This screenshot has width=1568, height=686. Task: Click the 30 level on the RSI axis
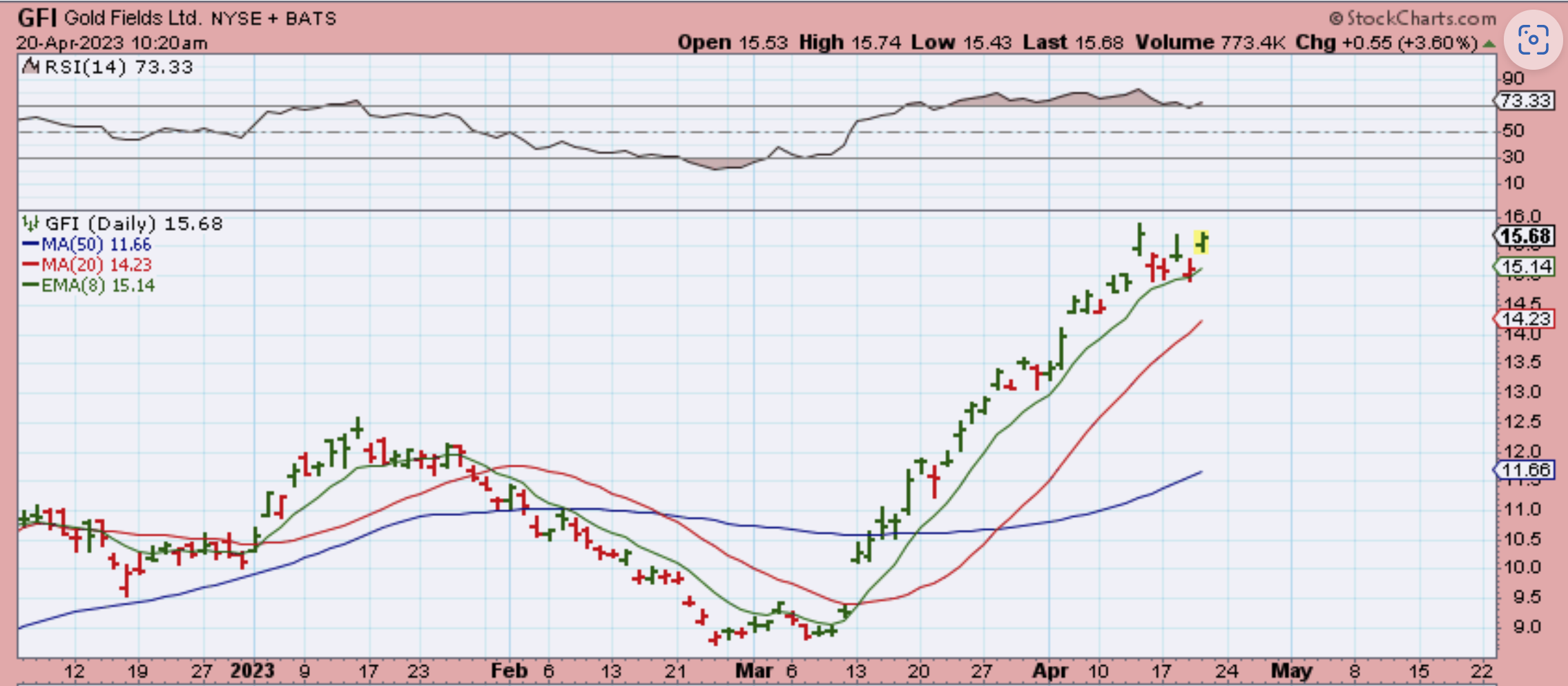tap(1513, 157)
